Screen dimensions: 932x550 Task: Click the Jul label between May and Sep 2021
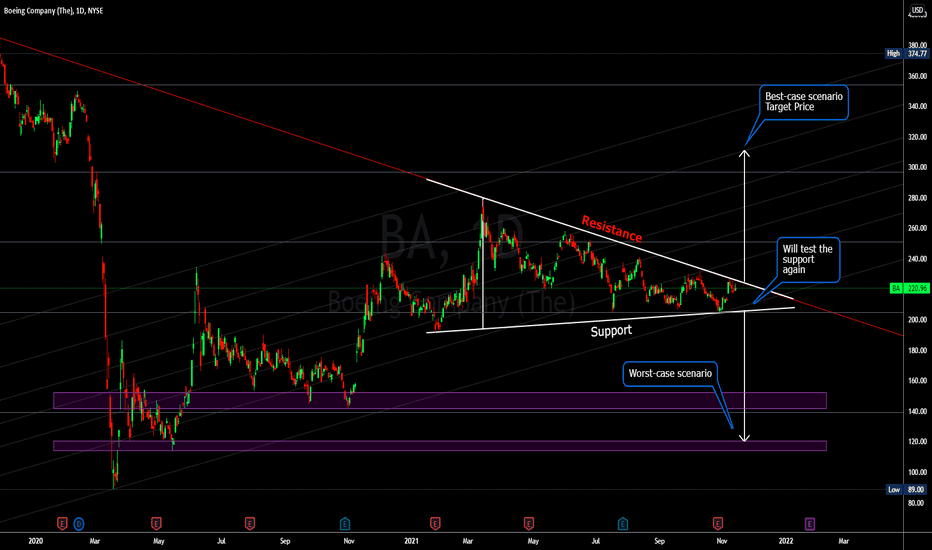click(596, 541)
